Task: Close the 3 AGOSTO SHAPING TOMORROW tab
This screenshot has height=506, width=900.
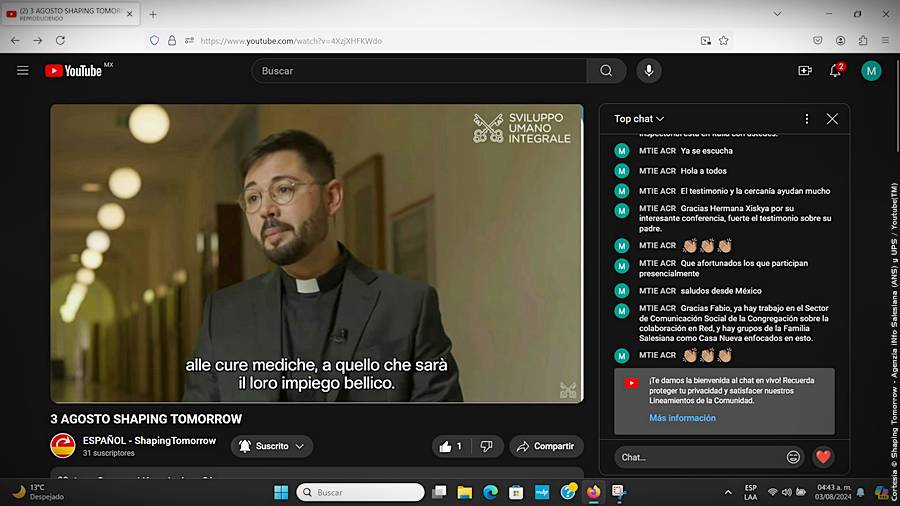Action: [x=130, y=14]
